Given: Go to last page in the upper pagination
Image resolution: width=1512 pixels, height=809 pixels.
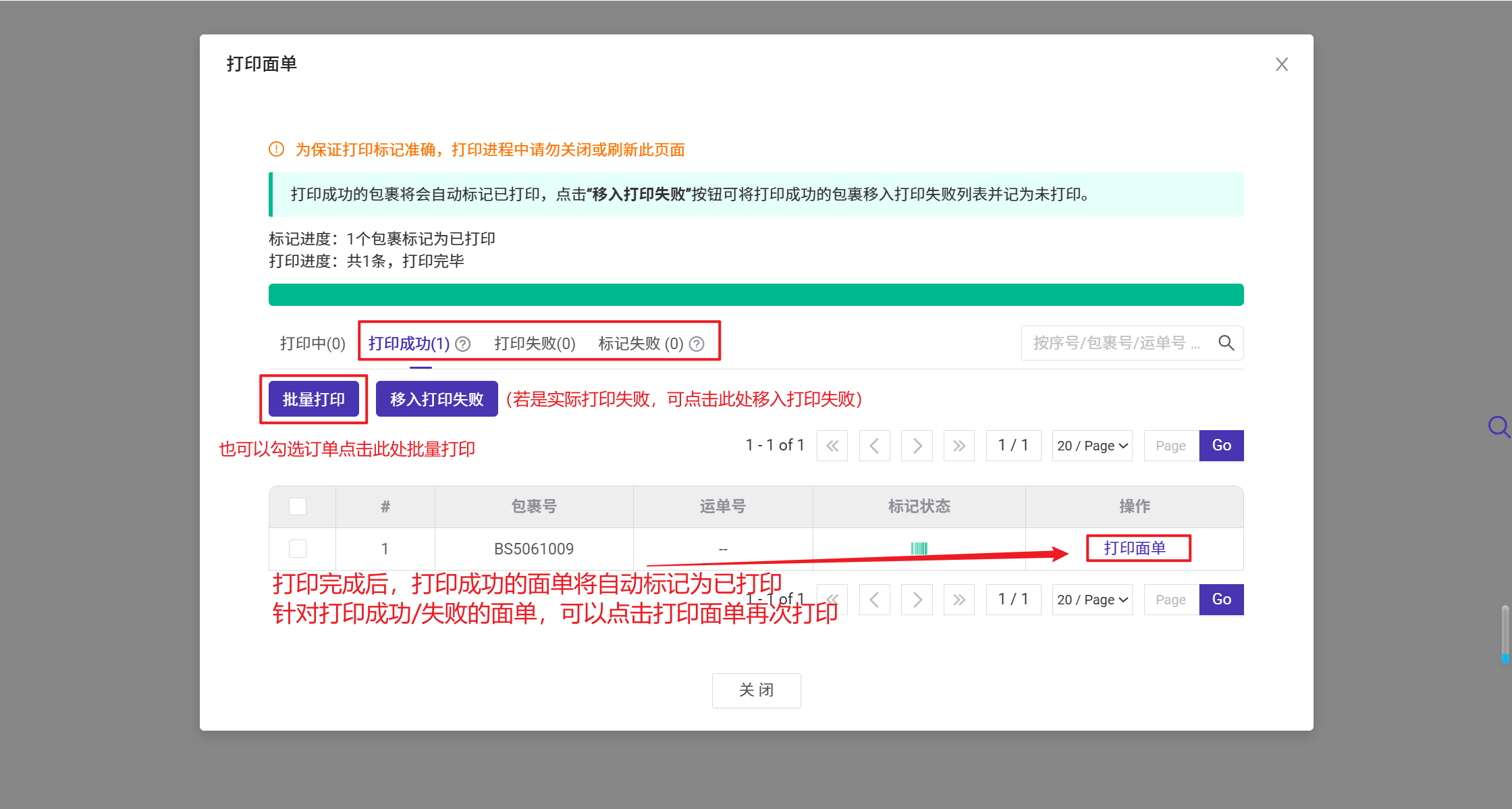Looking at the screenshot, I should coord(959,446).
